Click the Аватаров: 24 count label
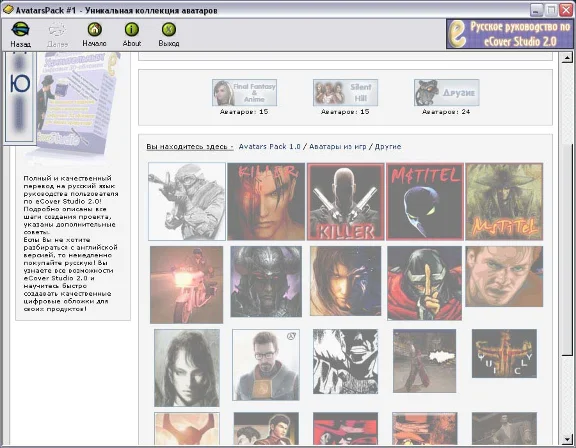Viewport: 576px width, 448px height. 446,112
